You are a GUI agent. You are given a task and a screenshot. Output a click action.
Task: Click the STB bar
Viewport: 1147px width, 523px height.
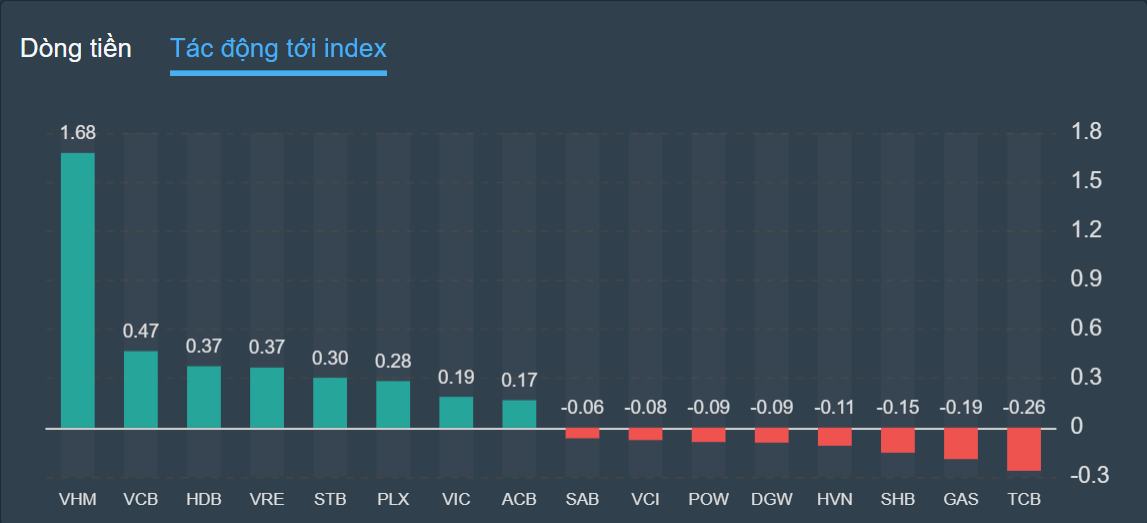point(330,403)
